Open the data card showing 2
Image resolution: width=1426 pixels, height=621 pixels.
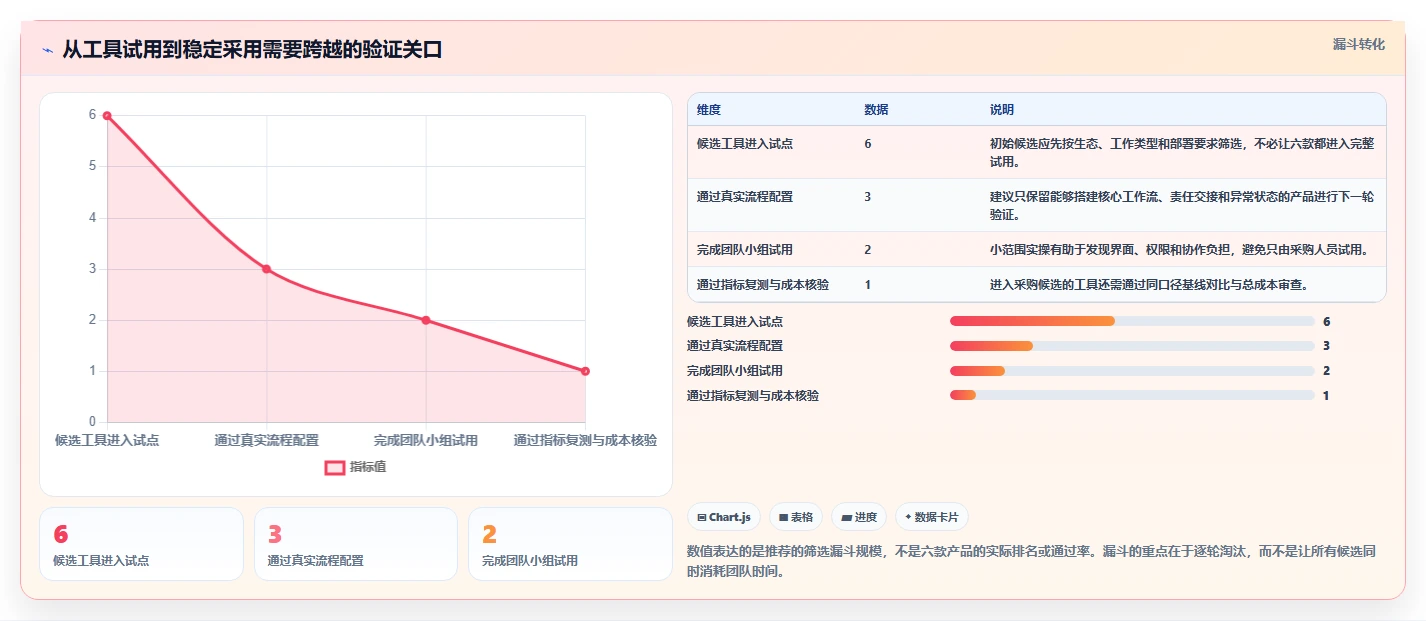[x=570, y=544]
